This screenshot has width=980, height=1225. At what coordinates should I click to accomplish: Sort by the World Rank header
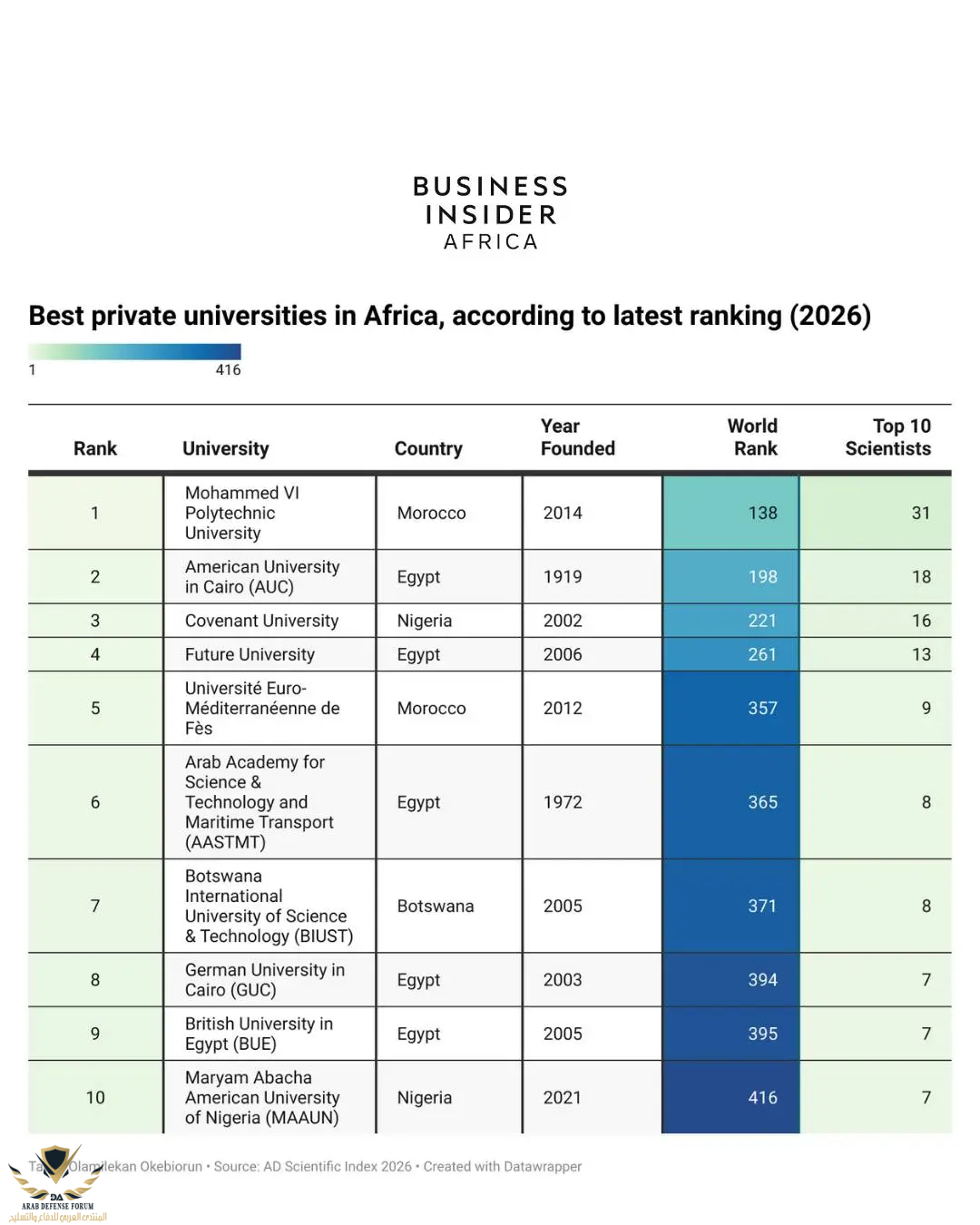point(752,437)
